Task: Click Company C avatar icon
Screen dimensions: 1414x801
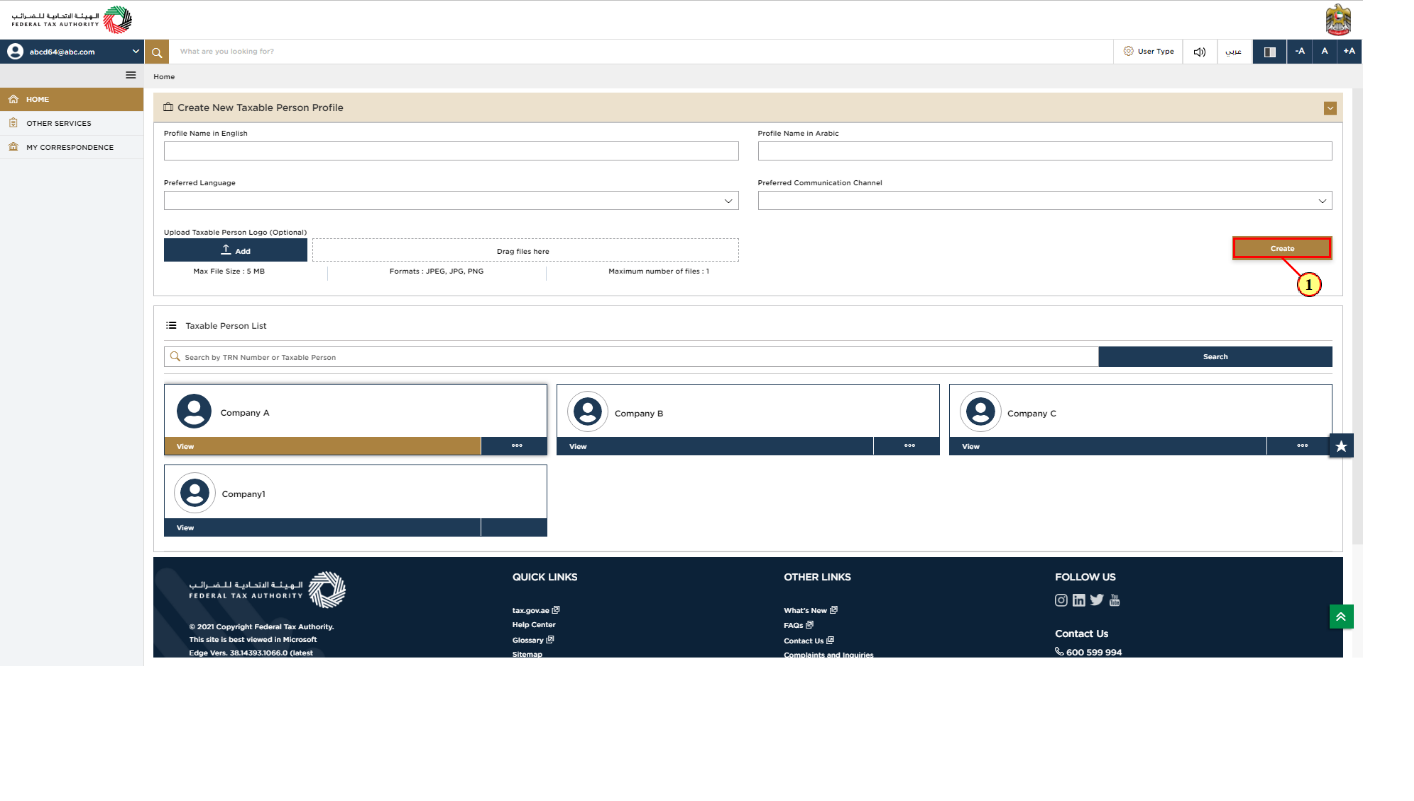Action: click(980, 411)
